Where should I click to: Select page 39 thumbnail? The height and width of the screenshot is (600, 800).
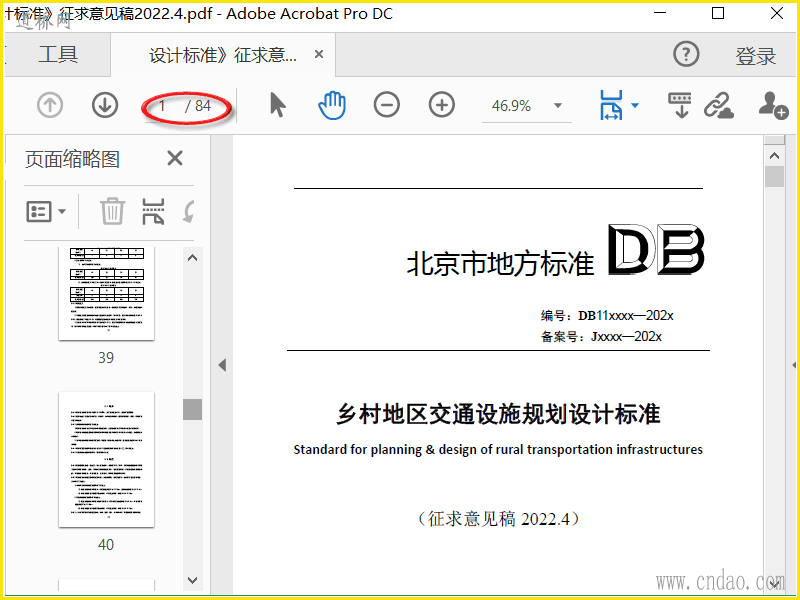[x=107, y=293]
